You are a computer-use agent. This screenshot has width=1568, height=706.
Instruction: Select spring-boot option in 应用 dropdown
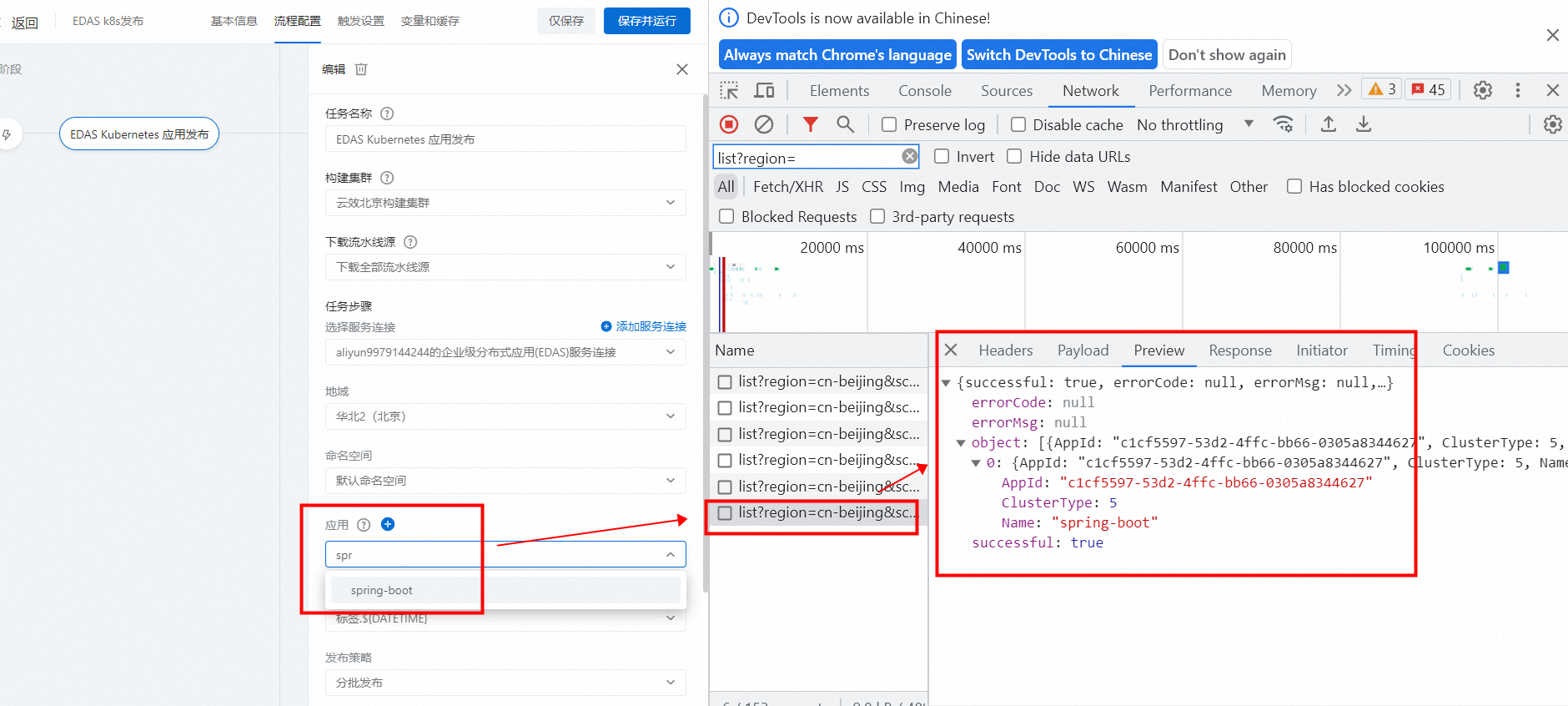click(x=505, y=590)
